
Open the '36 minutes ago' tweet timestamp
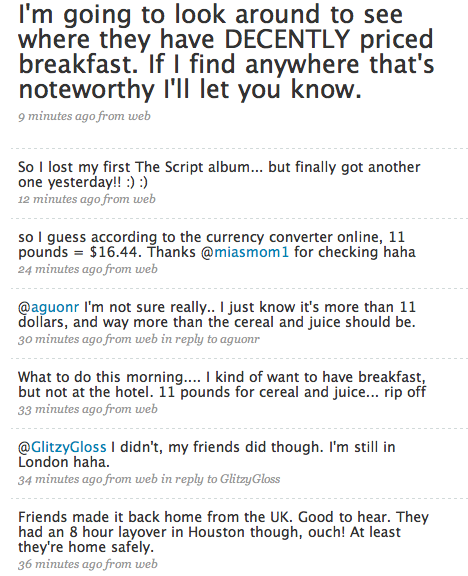[x=61, y=564]
